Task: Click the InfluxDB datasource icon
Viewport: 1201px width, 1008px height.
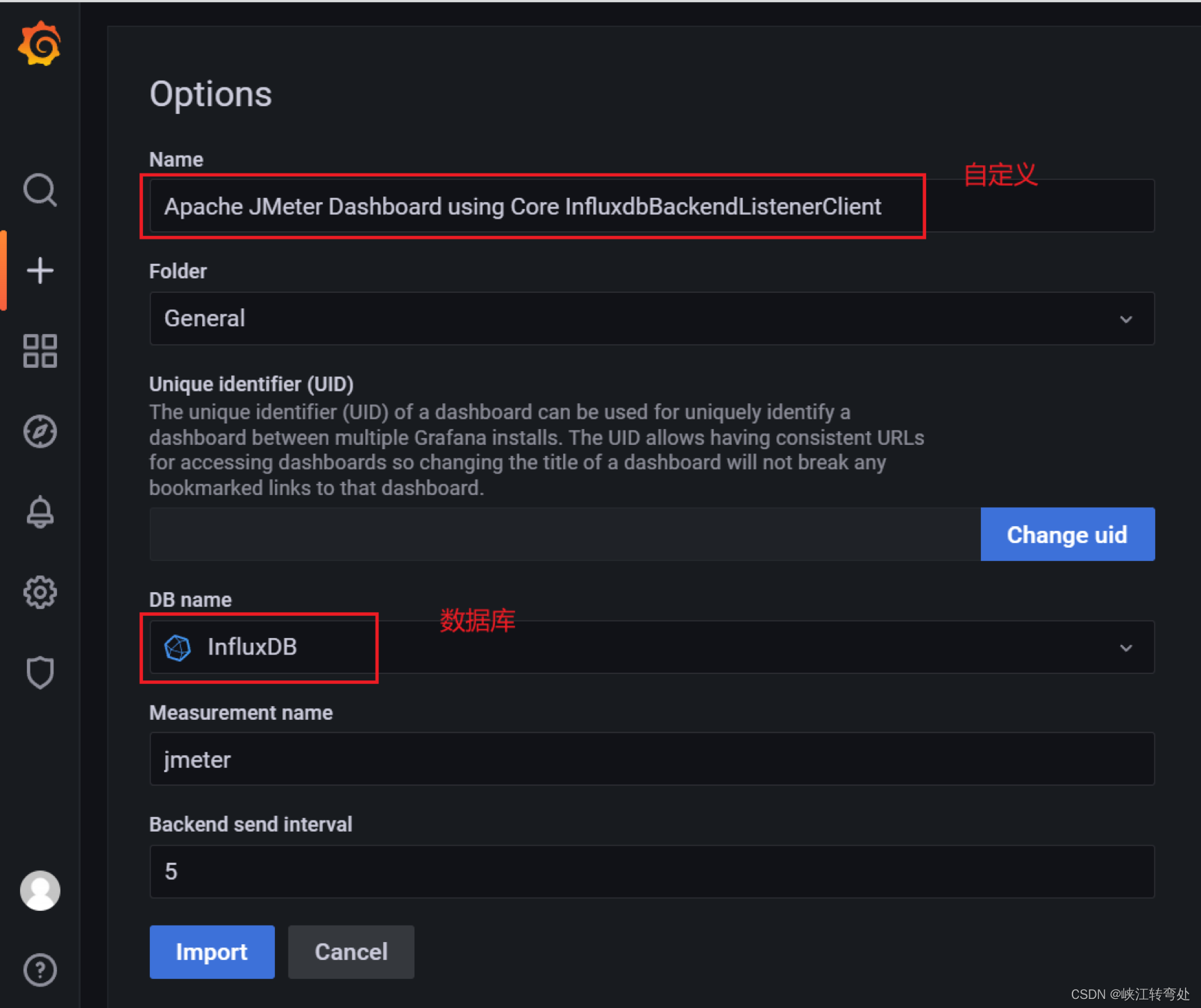Action: (x=178, y=648)
